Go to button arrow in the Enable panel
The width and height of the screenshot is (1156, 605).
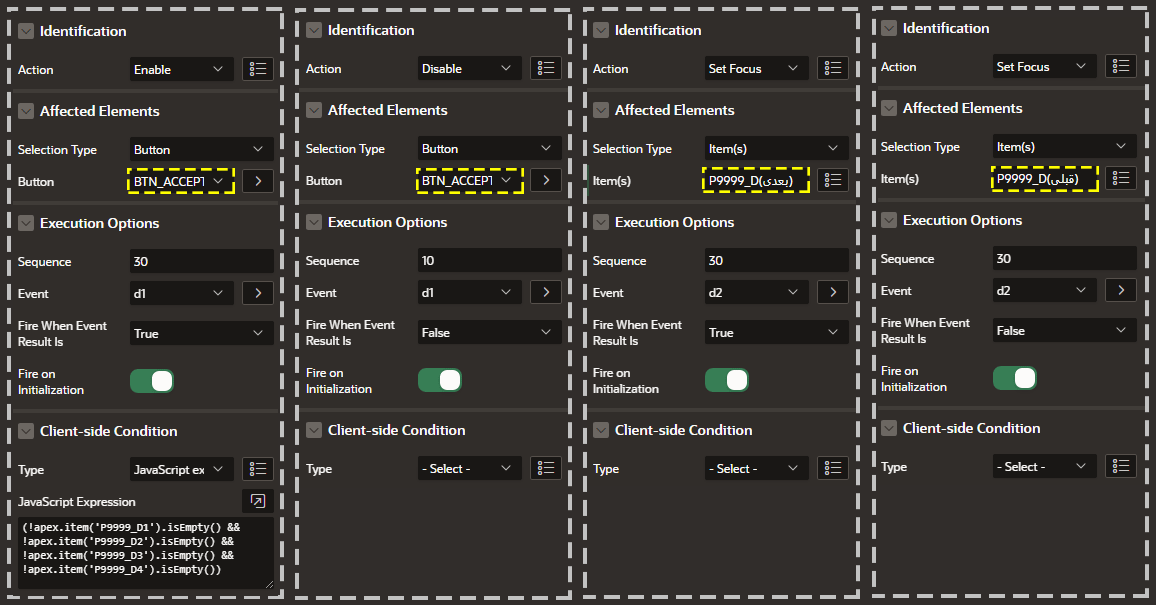click(x=258, y=181)
